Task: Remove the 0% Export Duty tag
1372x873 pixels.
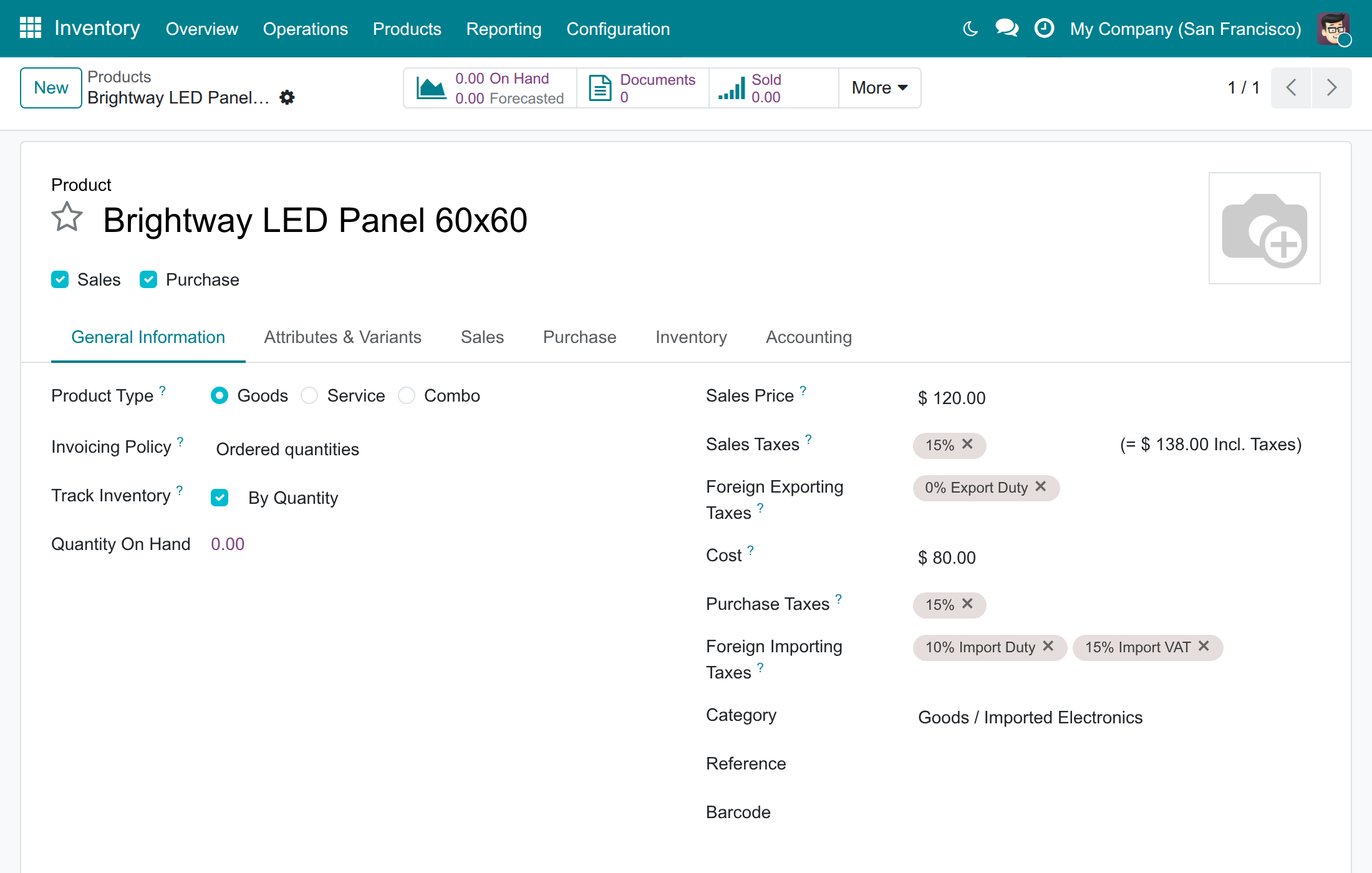Action: click(x=1040, y=486)
